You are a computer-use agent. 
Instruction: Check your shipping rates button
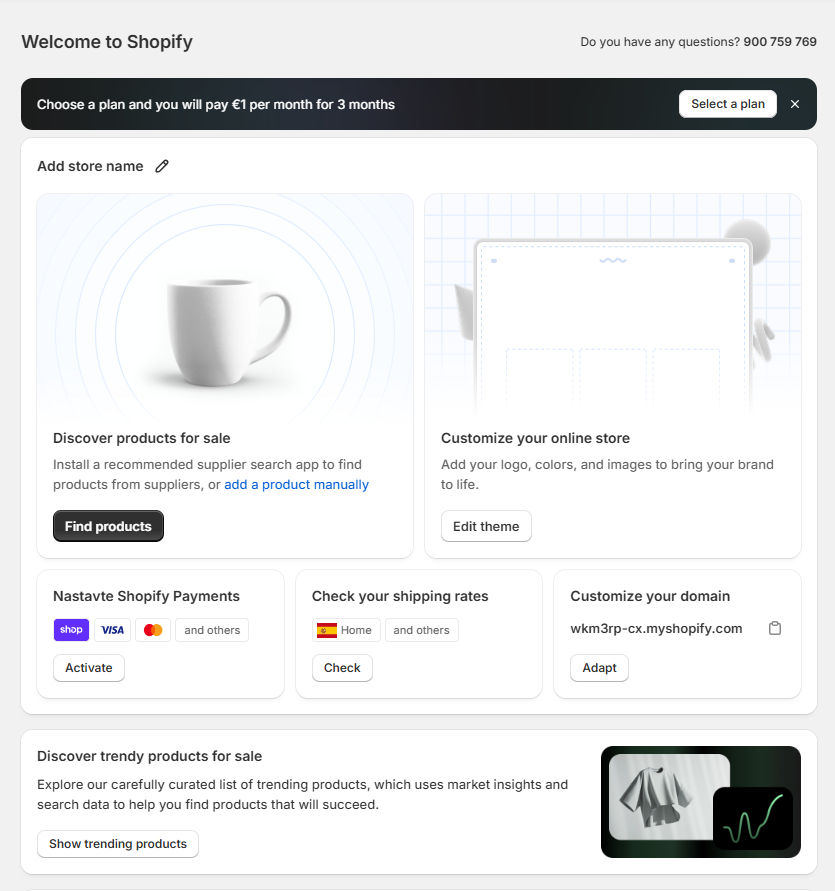342,668
